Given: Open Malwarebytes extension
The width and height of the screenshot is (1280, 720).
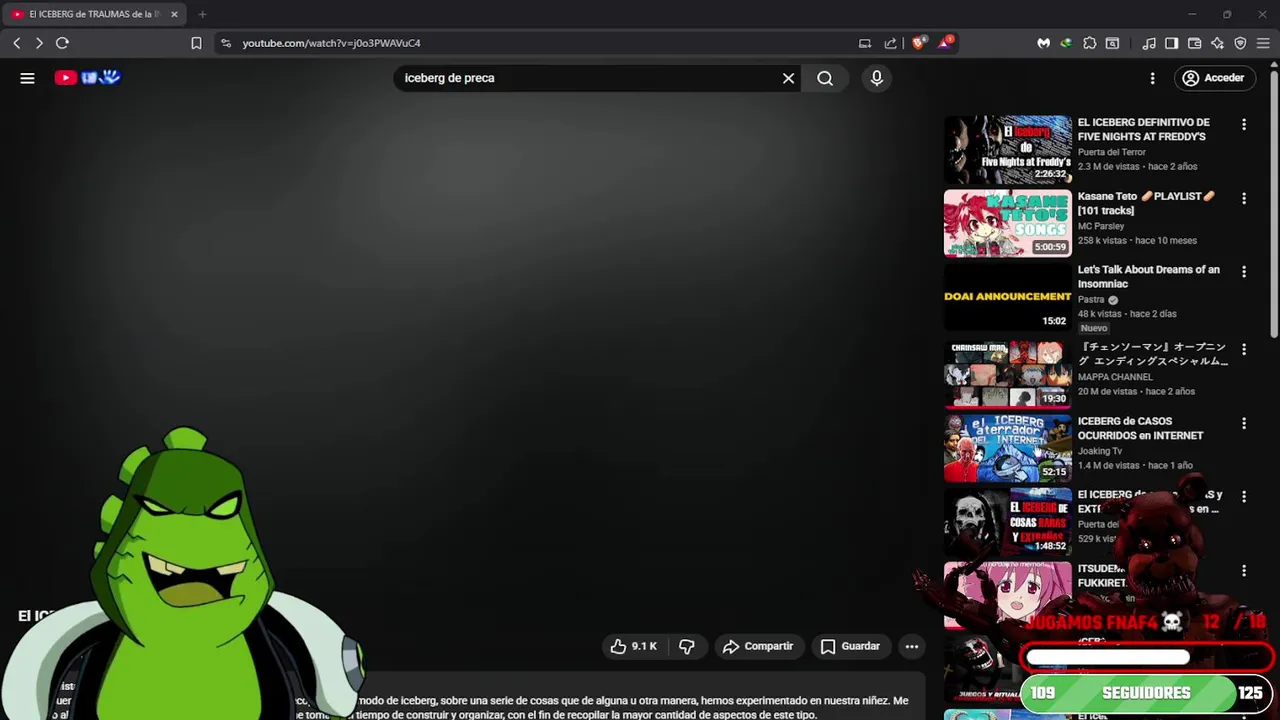Looking at the screenshot, I should pos(1043,43).
